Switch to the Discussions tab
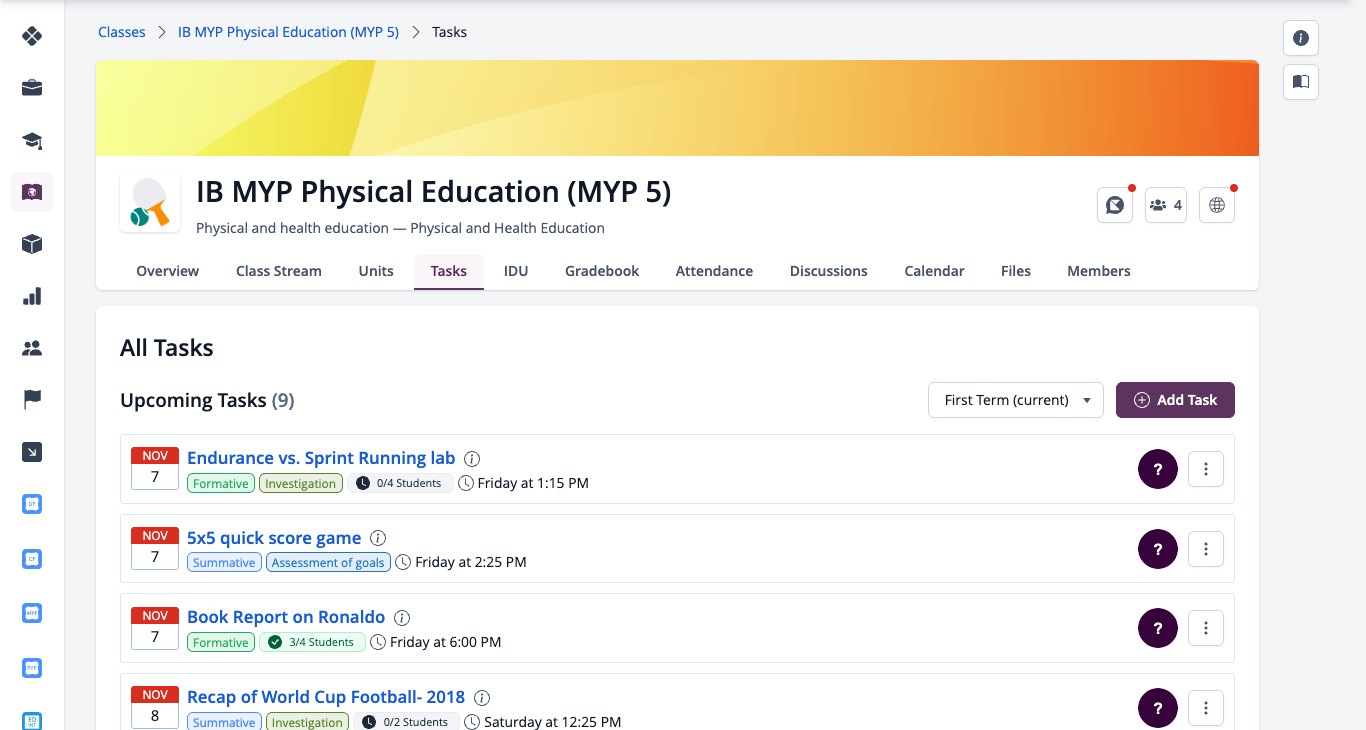The image size is (1366, 730). (829, 271)
